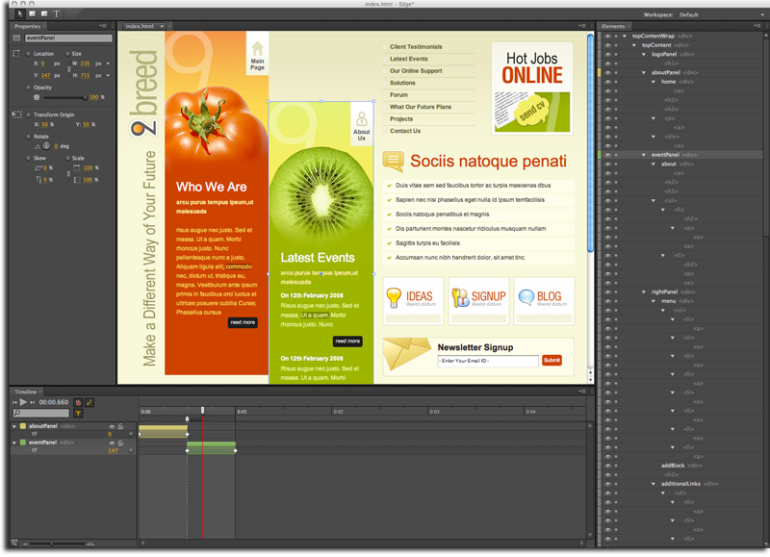Select the Text tool
This screenshot has width=770, height=557.
click(x=56, y=14)
